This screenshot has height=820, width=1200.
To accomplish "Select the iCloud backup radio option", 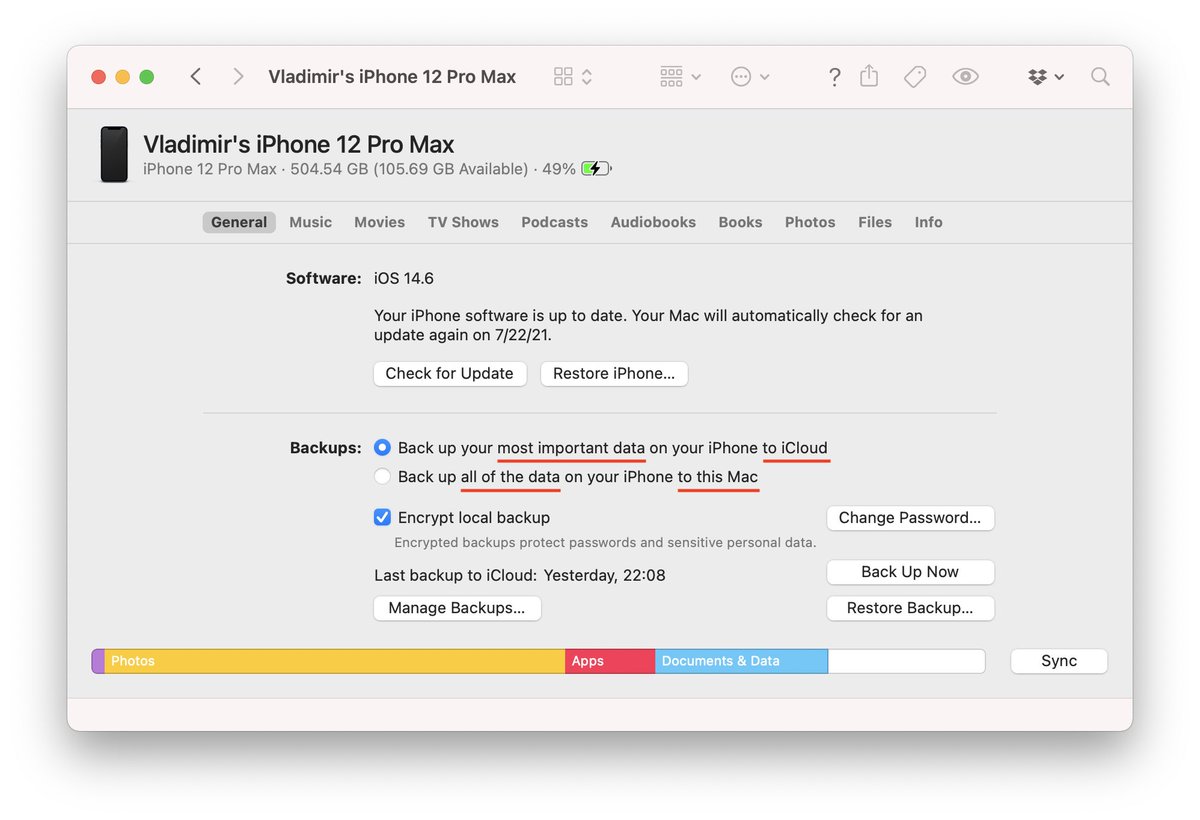I will click(382, 448).
